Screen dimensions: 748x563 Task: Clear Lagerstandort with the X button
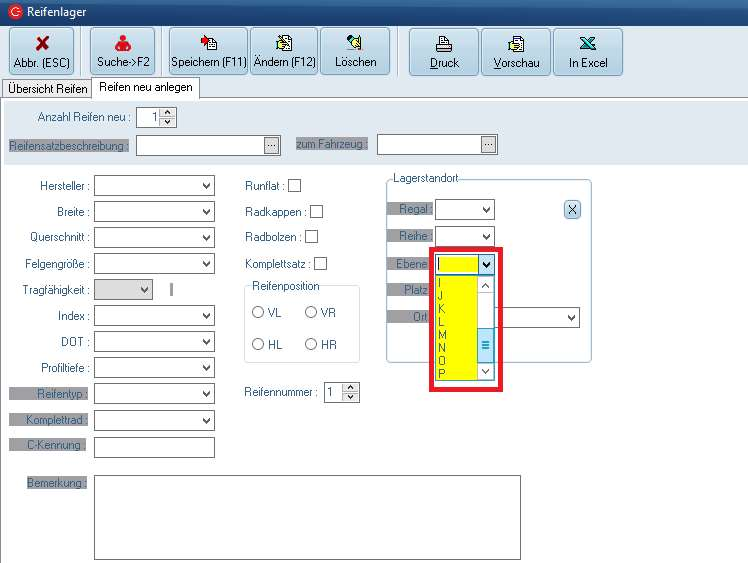tap(572, 209)
